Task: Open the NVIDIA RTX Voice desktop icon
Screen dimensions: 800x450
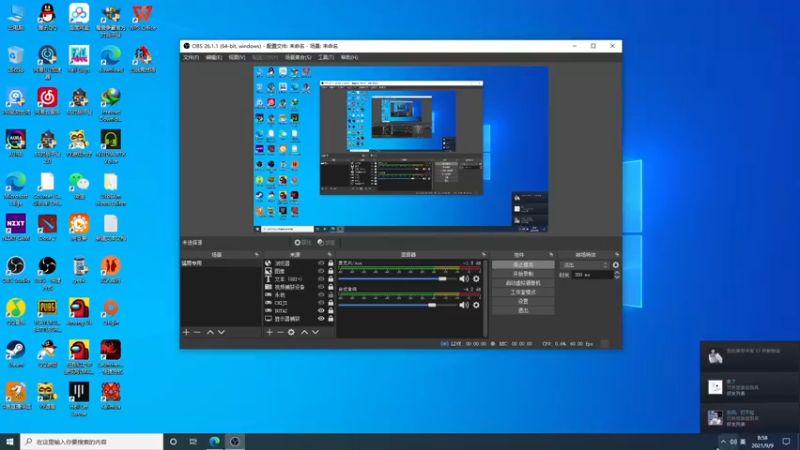Action: coord(111,147)
